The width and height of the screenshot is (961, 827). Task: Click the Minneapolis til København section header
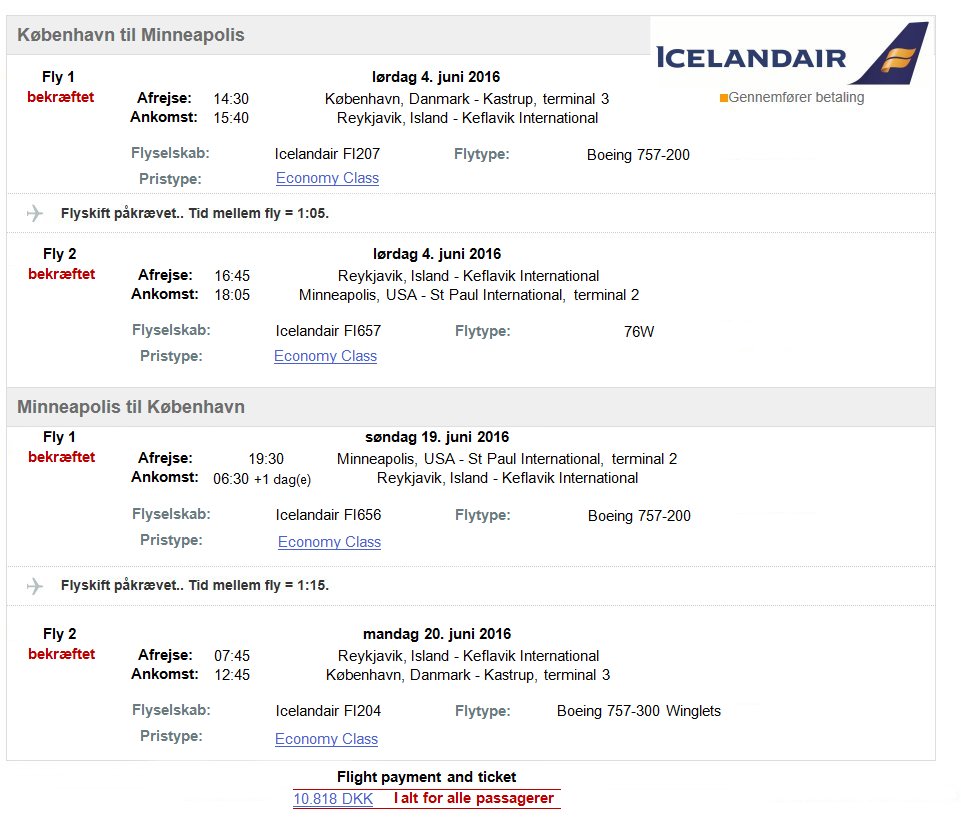coord(131,406)
